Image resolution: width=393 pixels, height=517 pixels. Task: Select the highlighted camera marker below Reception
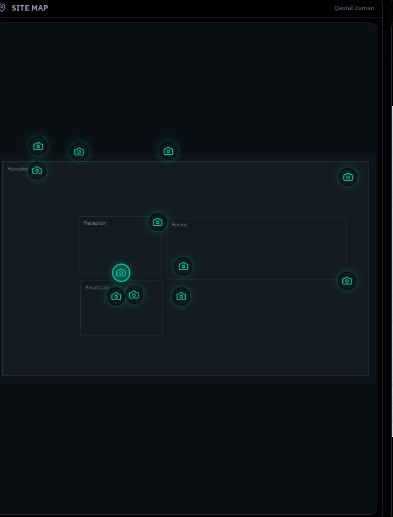tap(121, 273)
